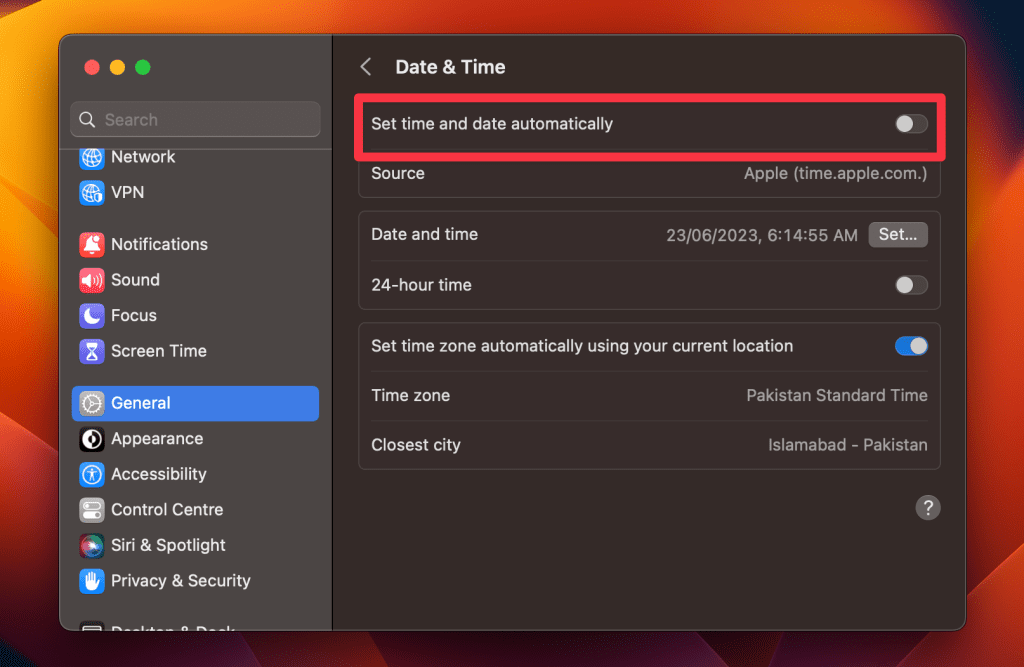This screenshot has height=667, width=1024.
Task: Open Appearance settings in sidebar
Action: (157, 439)
